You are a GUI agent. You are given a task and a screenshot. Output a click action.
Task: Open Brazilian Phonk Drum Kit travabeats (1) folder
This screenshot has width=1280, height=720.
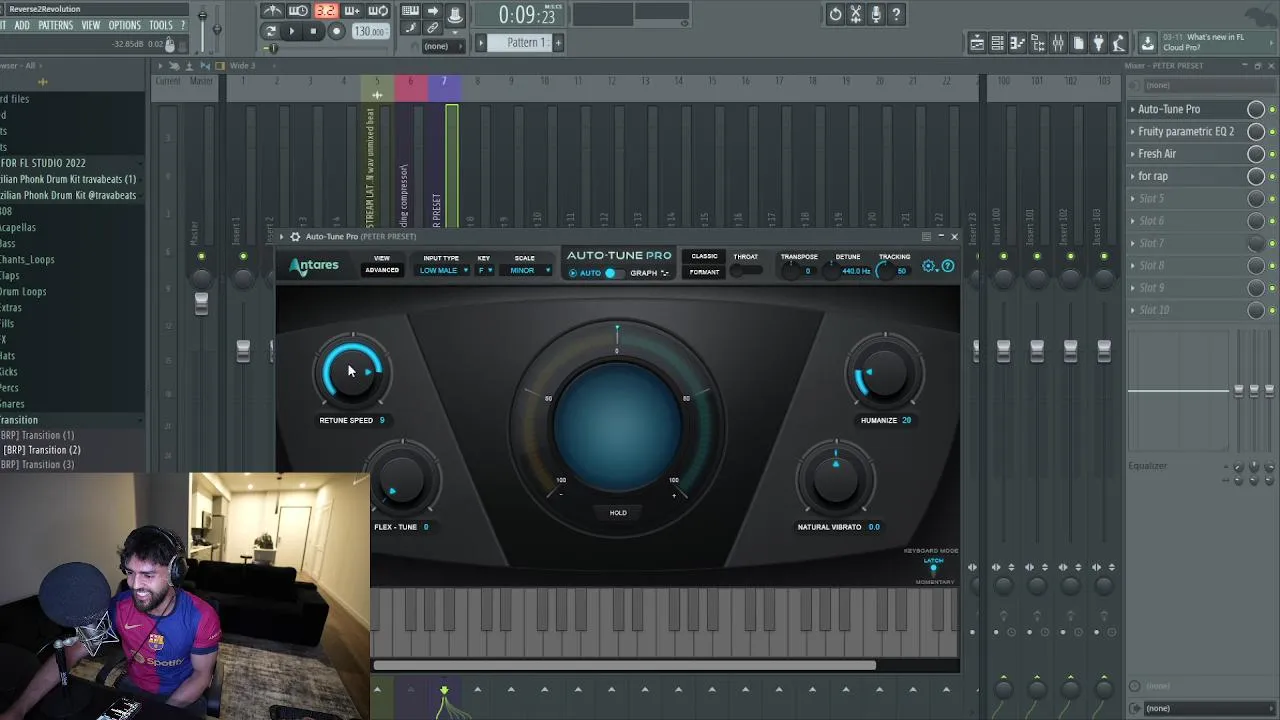click(68, 179)
